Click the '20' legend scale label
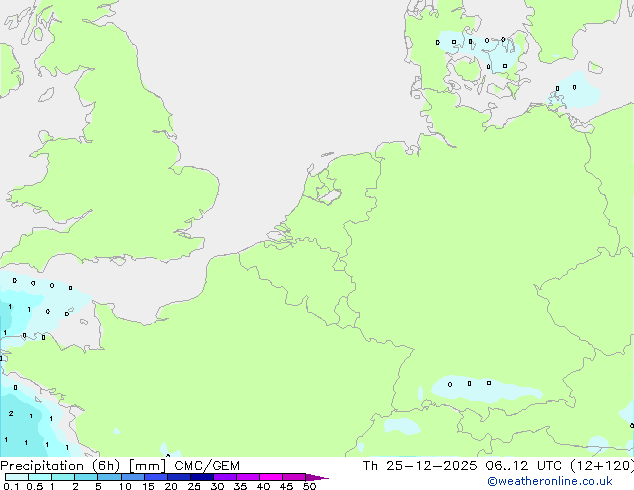 171,486
